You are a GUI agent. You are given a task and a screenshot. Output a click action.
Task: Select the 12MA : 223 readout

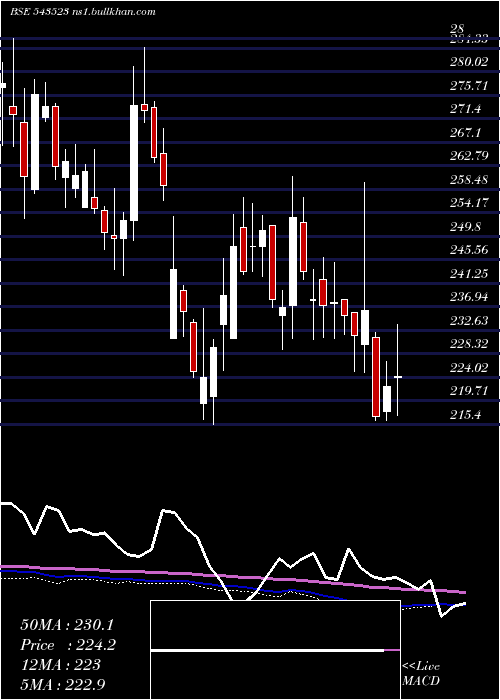(60, 665)
